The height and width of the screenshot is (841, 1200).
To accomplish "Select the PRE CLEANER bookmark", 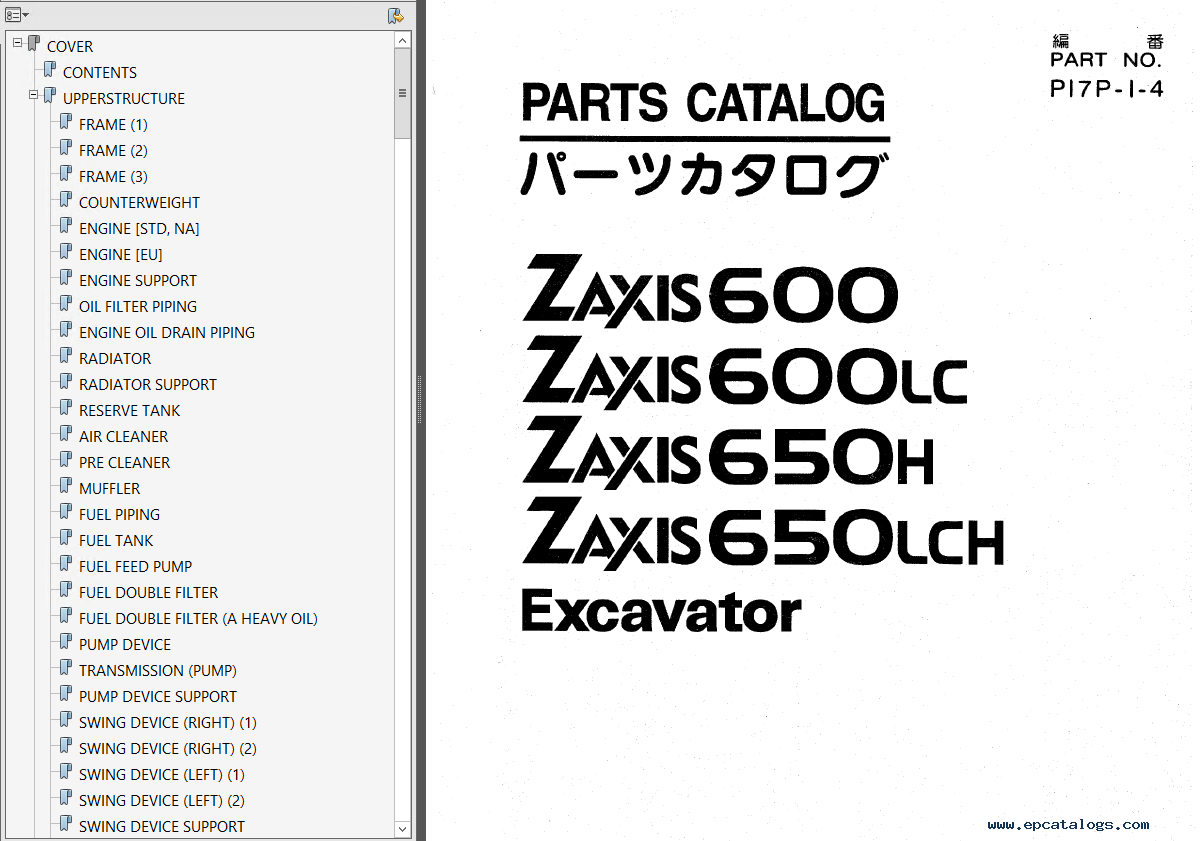I will point(124,463).
